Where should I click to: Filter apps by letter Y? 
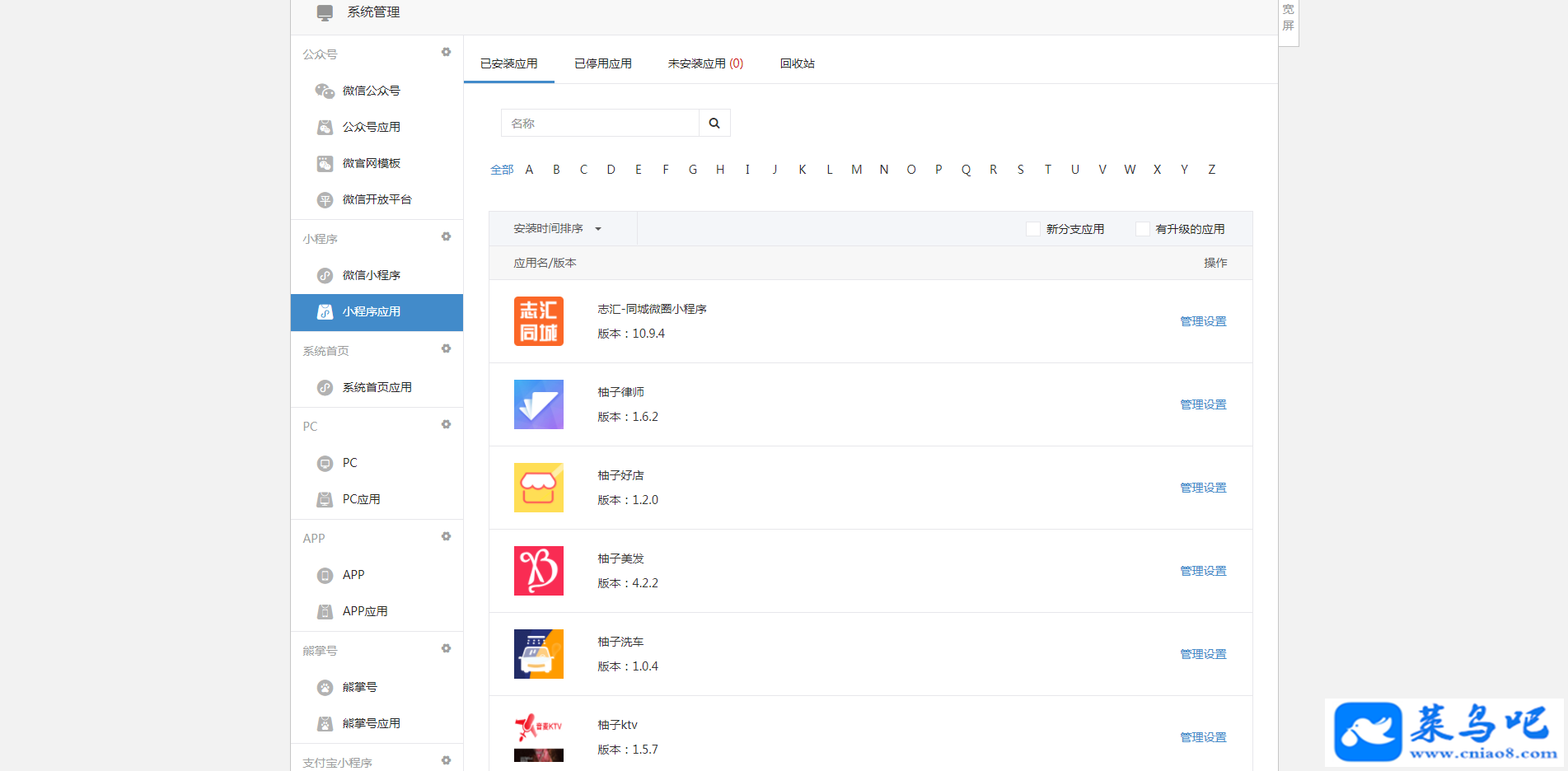coord(1184,170)
